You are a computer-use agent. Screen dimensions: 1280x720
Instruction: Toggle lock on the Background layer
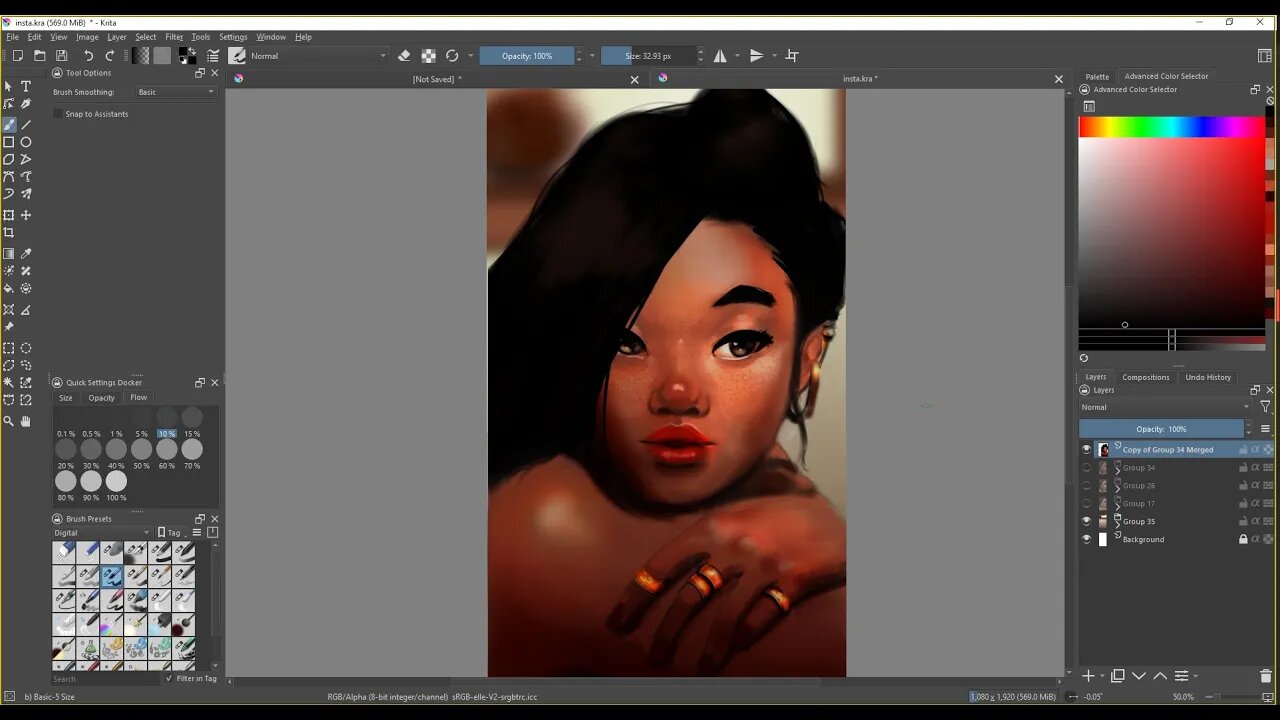pyautogui.click(x=1243, y=540)
